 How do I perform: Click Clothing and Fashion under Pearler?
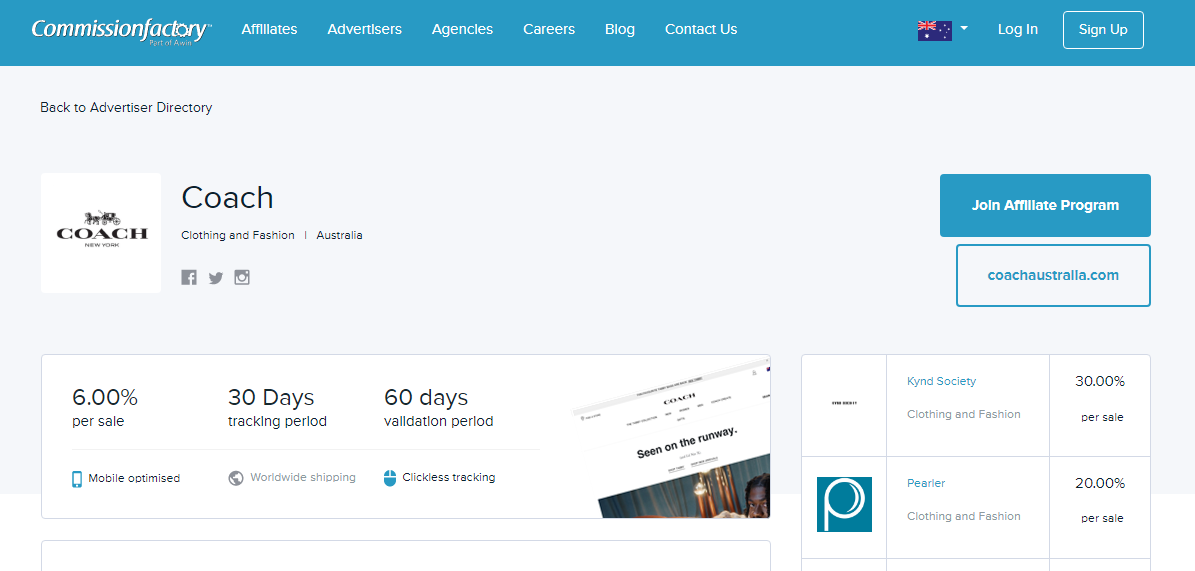coord(963,517)
